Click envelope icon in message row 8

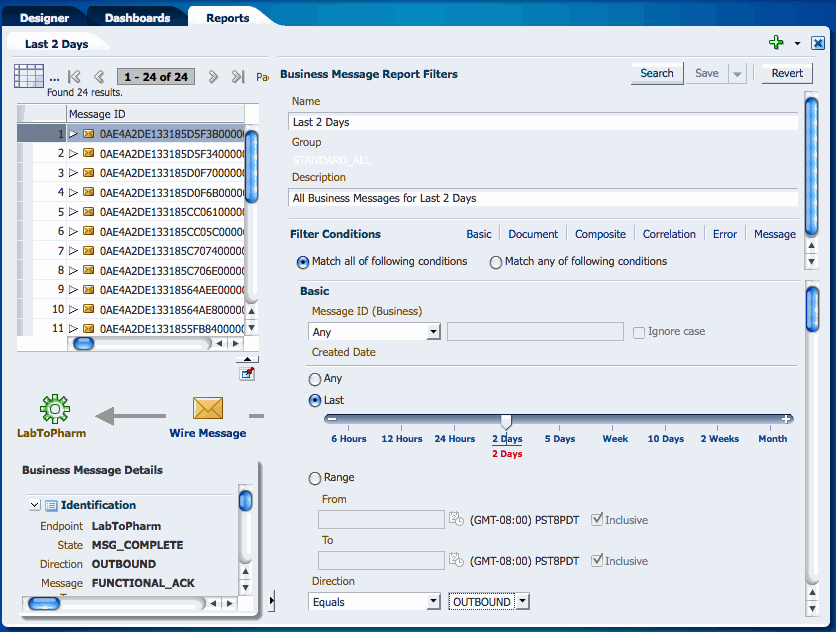click(89, 270)
